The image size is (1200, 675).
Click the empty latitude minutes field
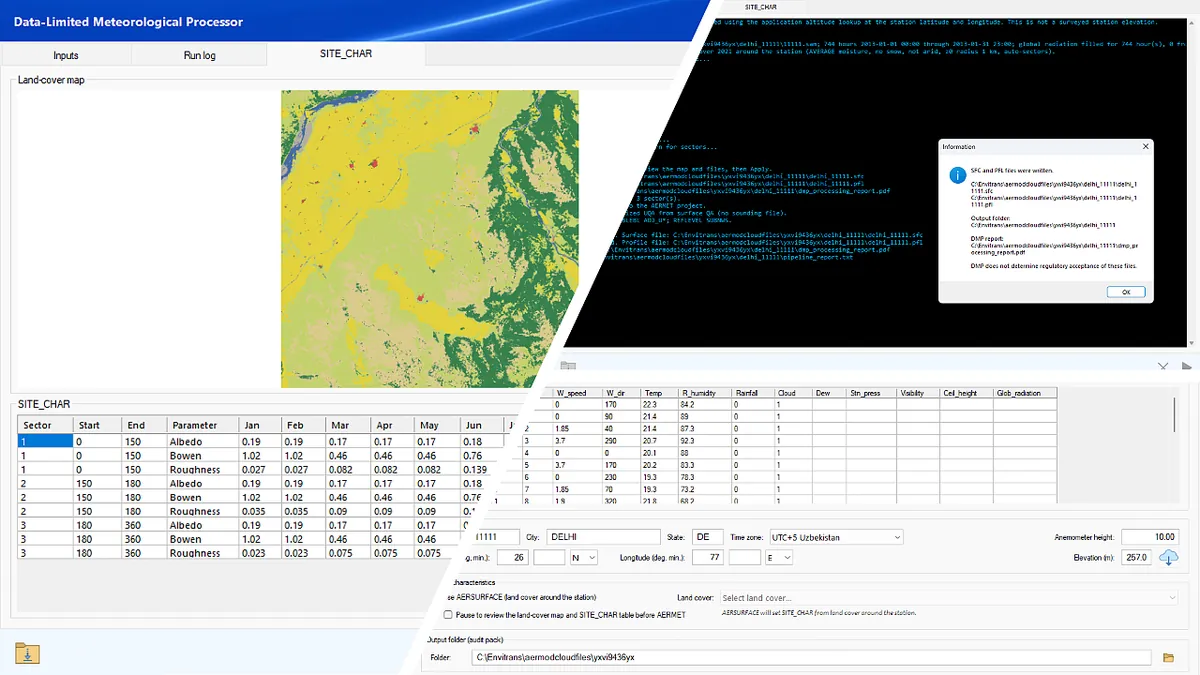(x=550, y=557)
